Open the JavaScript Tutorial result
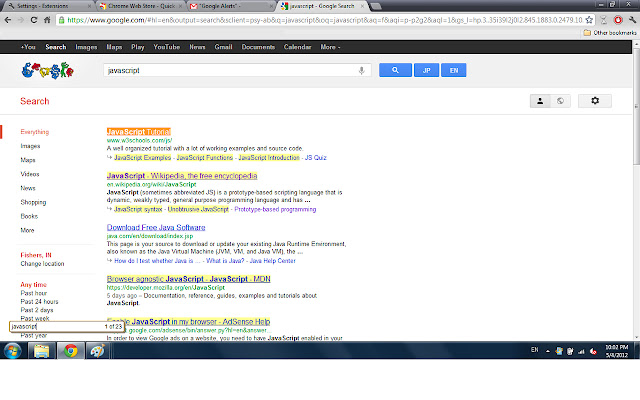Viewport: 640px width, 400px height. click(x=138, y=132)
